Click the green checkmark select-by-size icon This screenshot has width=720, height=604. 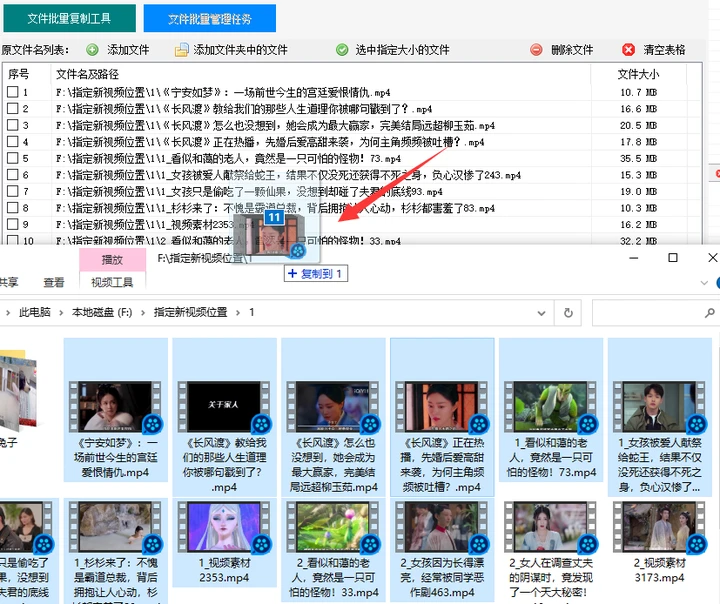[x=342, y=50]
